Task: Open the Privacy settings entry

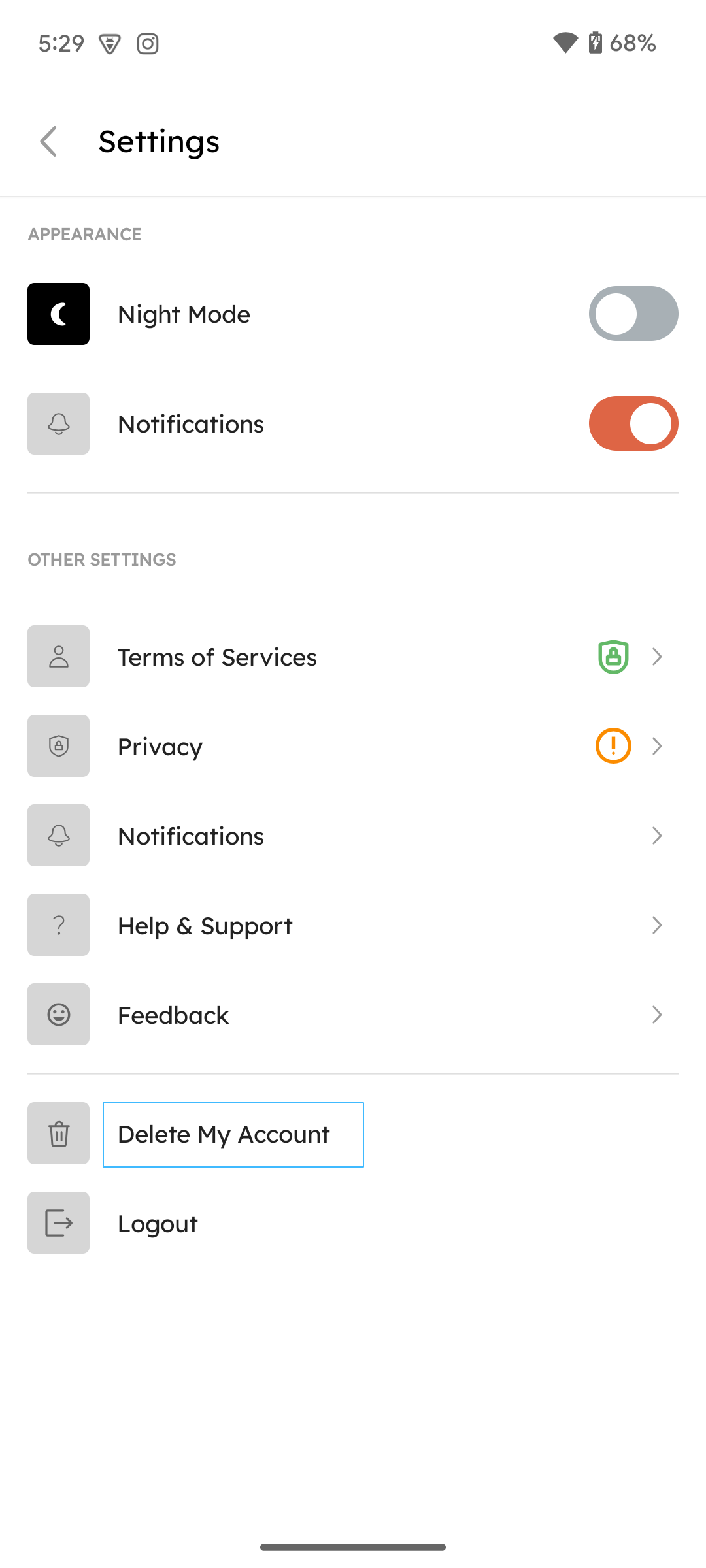Action: click(353, 745)
